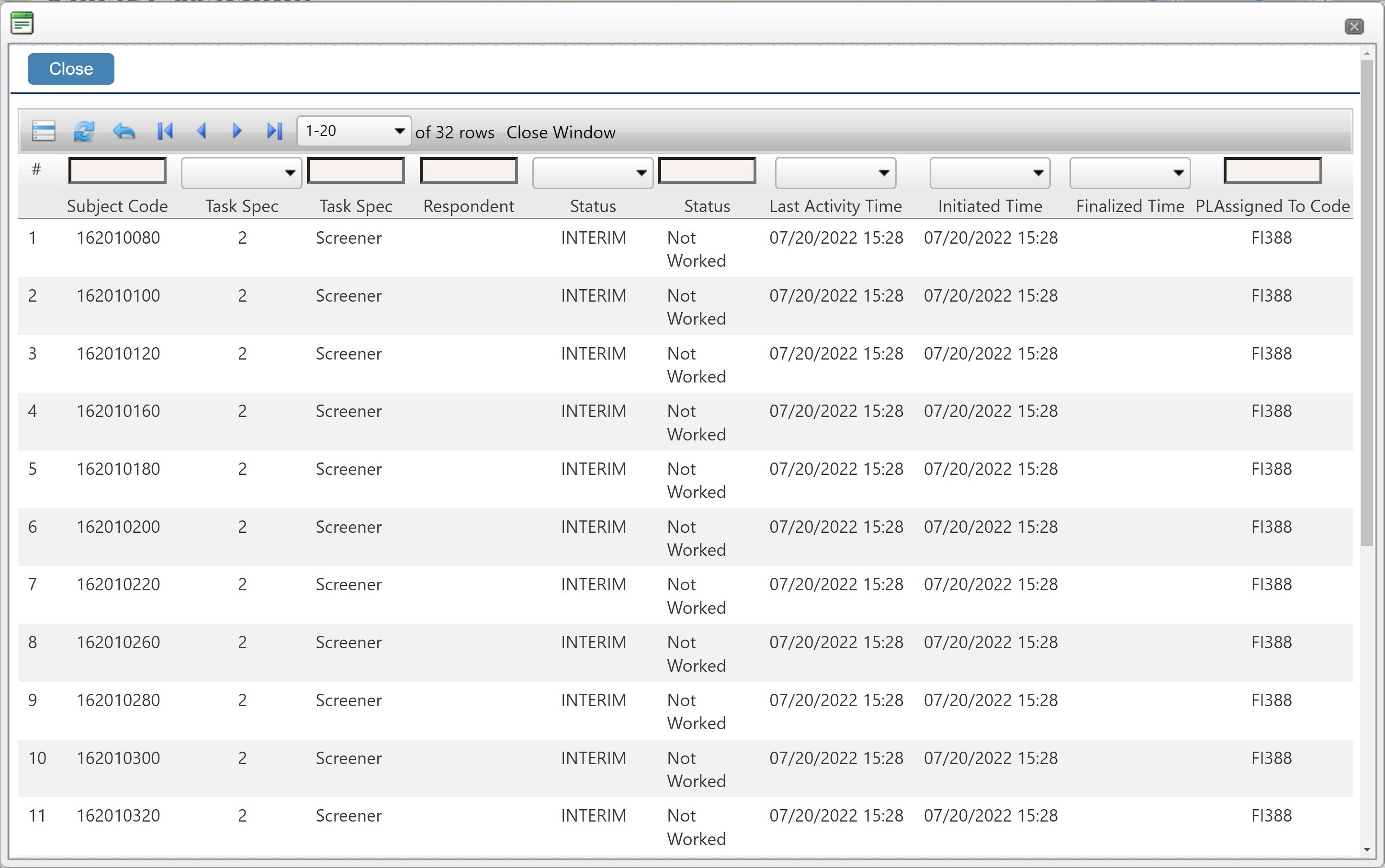Go to next page of rows
The height and width of the screenshot is (868, 1385).
coord(236,131)
